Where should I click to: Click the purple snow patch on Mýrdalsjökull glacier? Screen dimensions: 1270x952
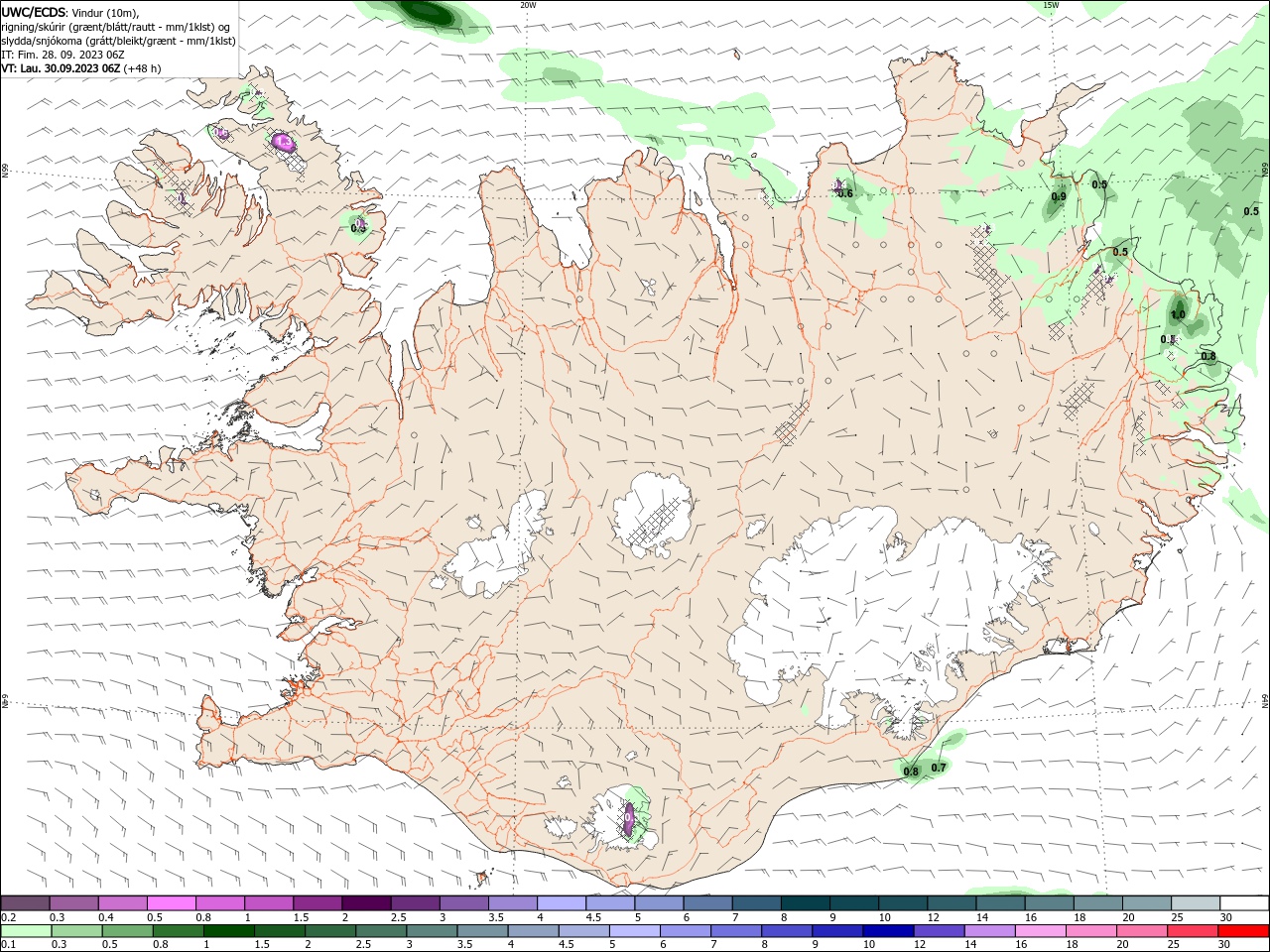(x=628, y=820)
